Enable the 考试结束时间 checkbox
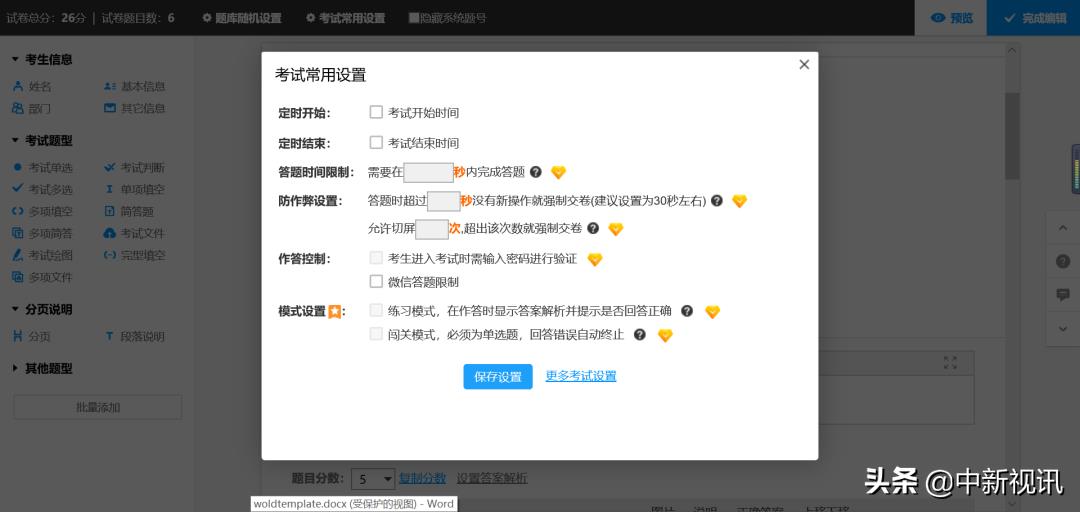Viewport: 1080px width, 512px height. click(376, 142)
